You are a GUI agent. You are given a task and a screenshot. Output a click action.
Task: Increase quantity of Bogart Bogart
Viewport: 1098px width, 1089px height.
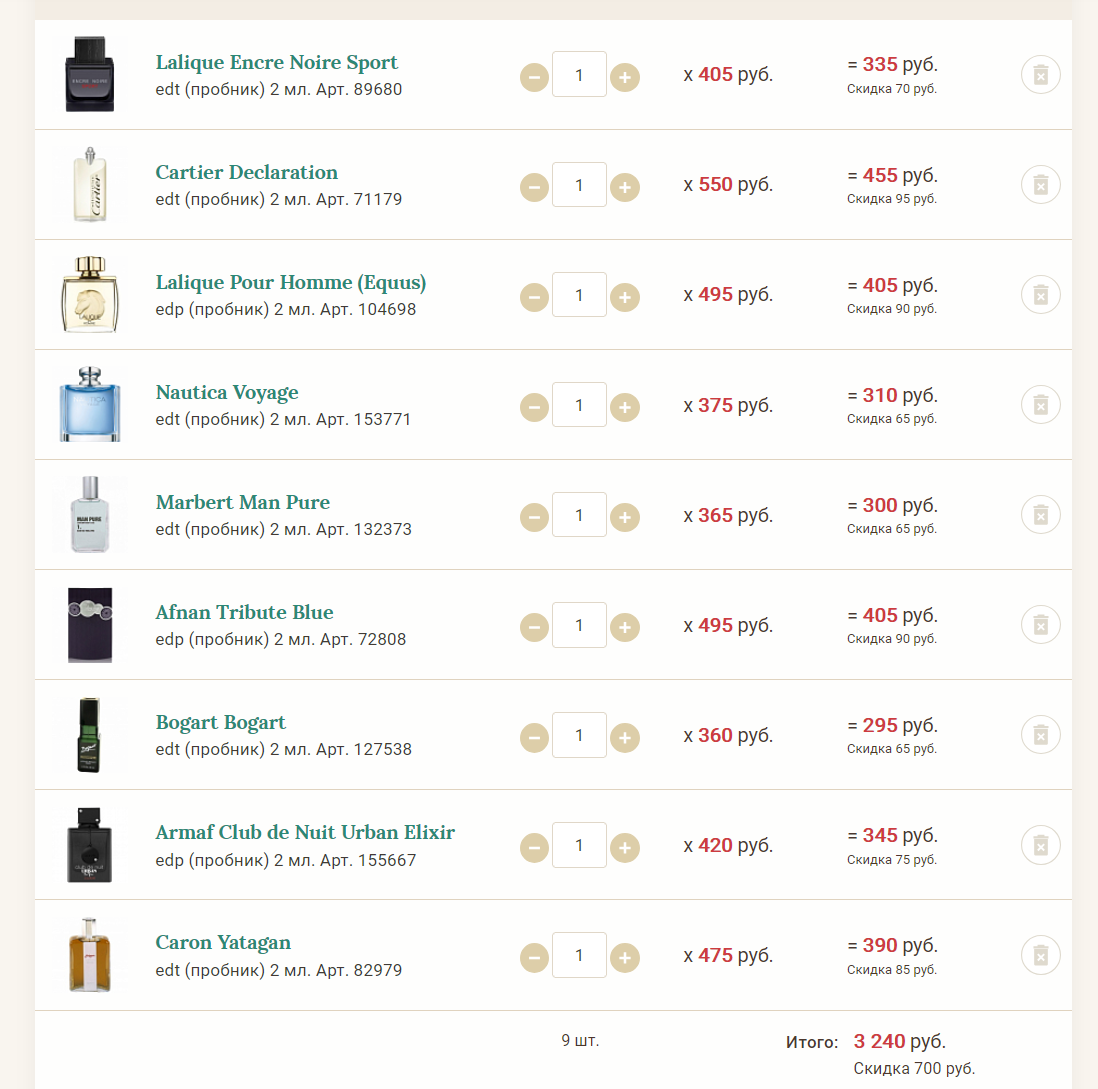625,737
